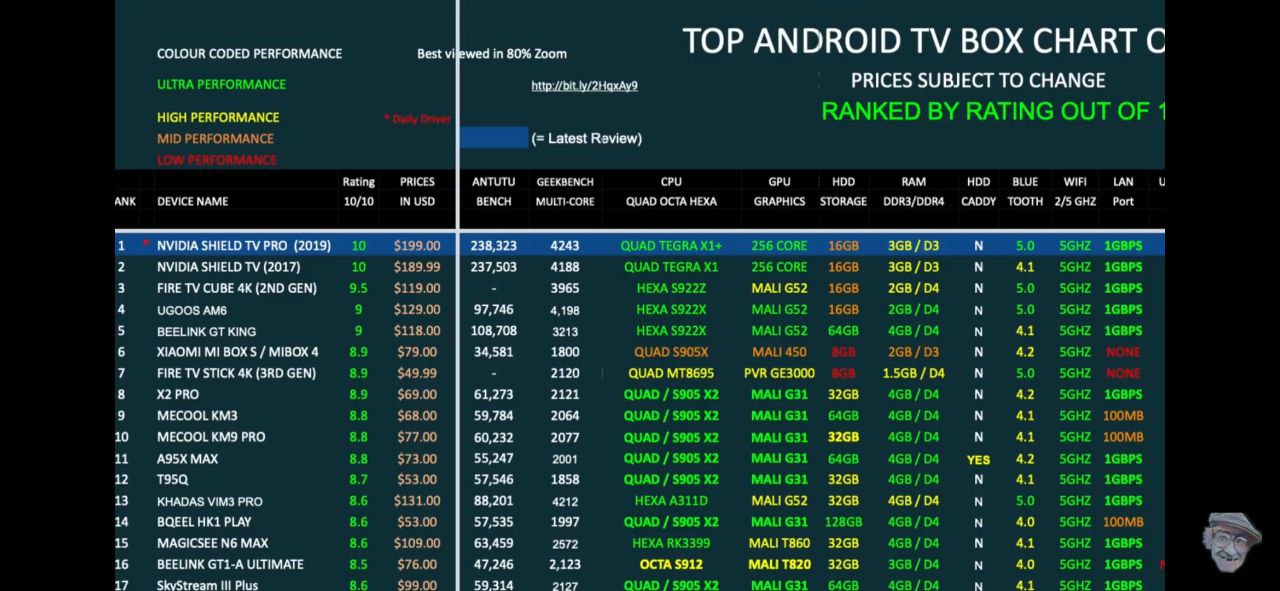
Task: Click the 238,323 Antutu score
Action: point(493,246)
